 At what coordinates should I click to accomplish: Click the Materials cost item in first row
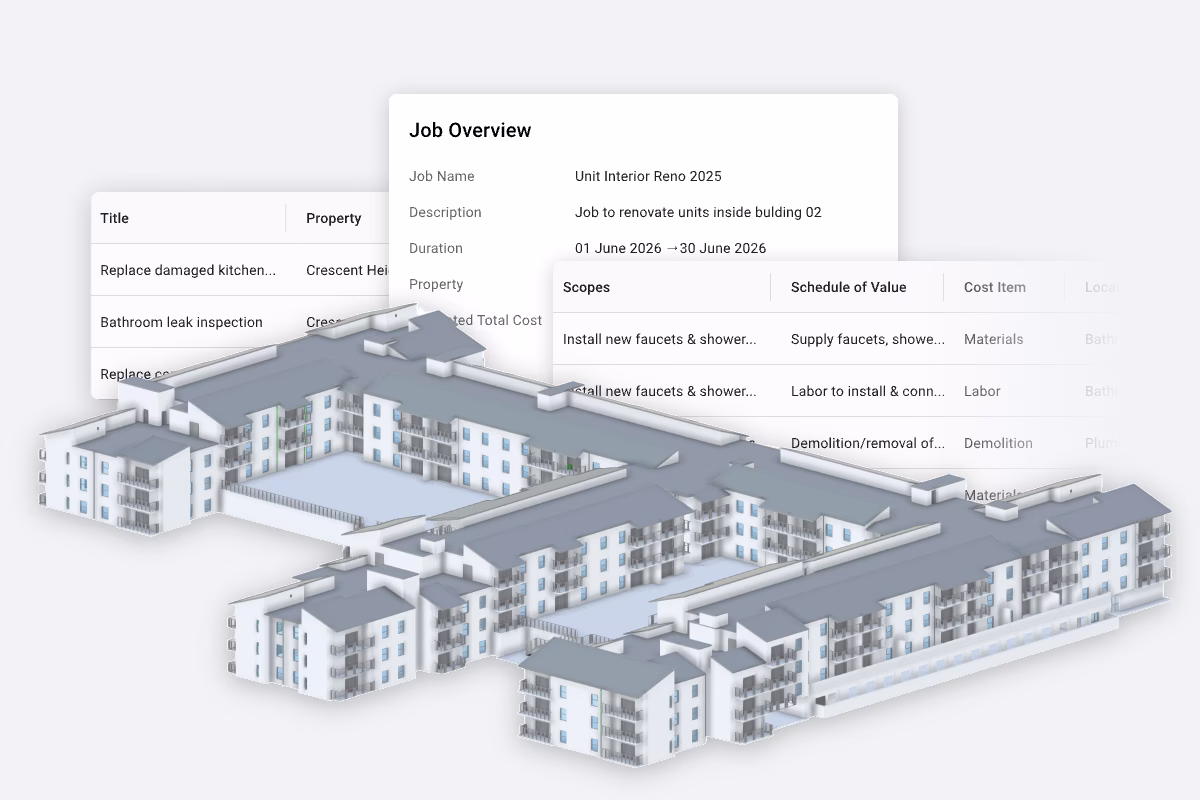tap(994, 339)
